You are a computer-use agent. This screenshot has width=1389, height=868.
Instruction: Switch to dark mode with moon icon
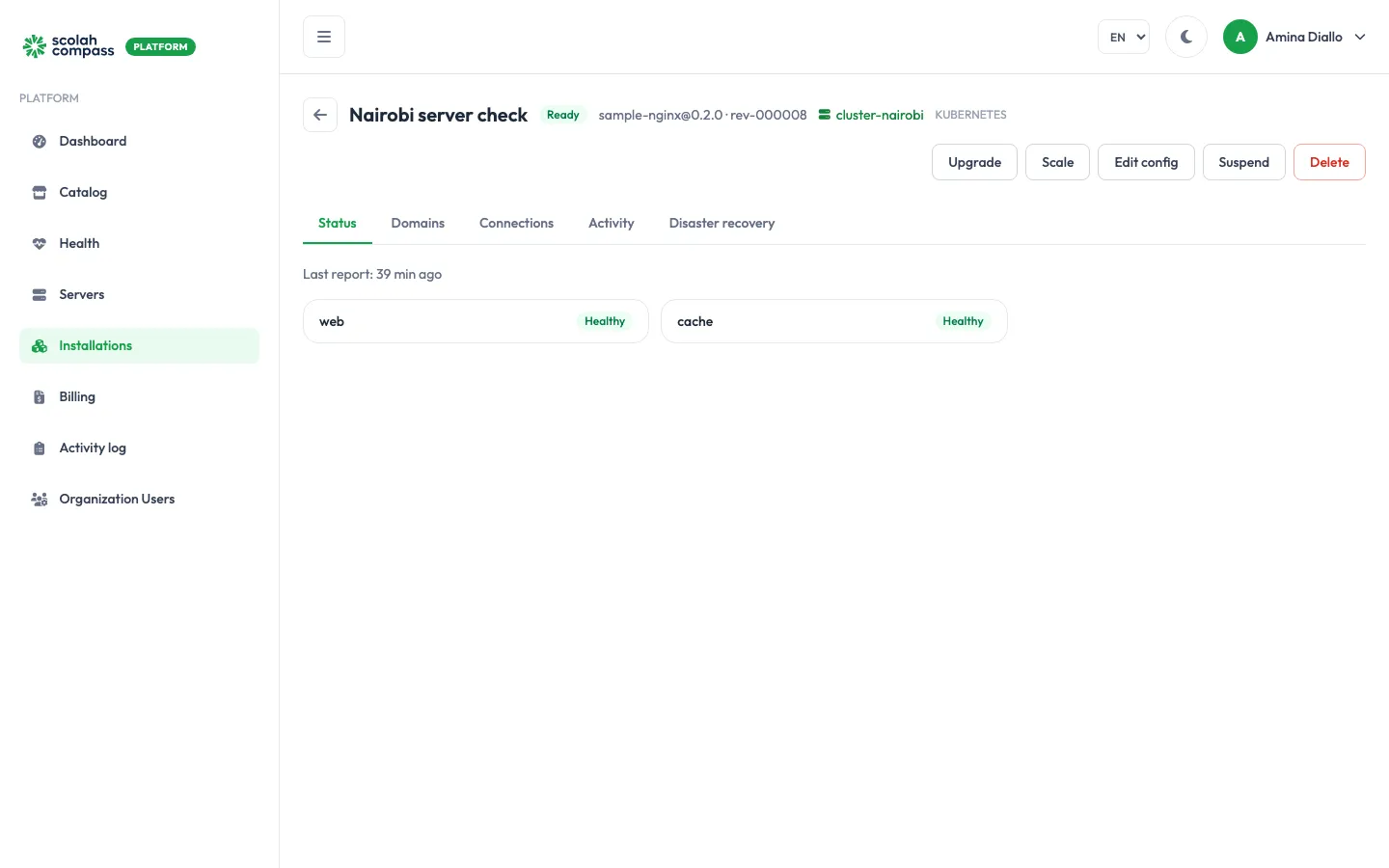[x=1186, y=37]
